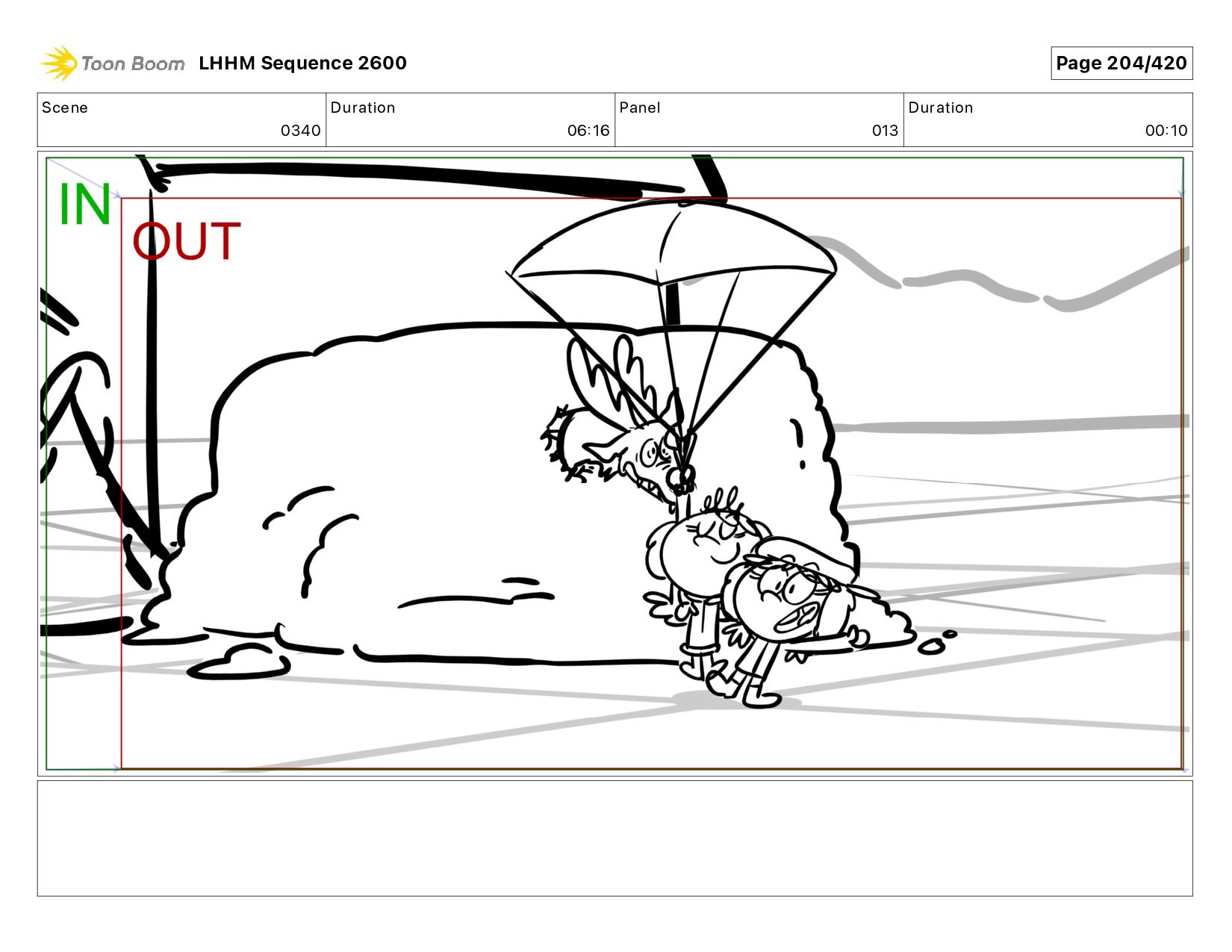Select the scene duration value '06:16'
Viewport: 1232px width, 952px height.
click(x=588, y=131)
